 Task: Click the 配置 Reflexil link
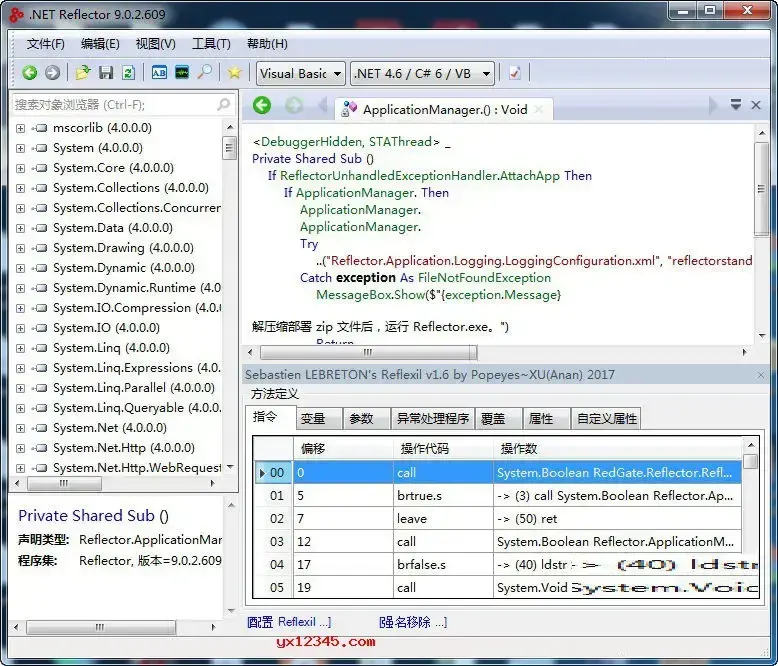coord(289,622)
